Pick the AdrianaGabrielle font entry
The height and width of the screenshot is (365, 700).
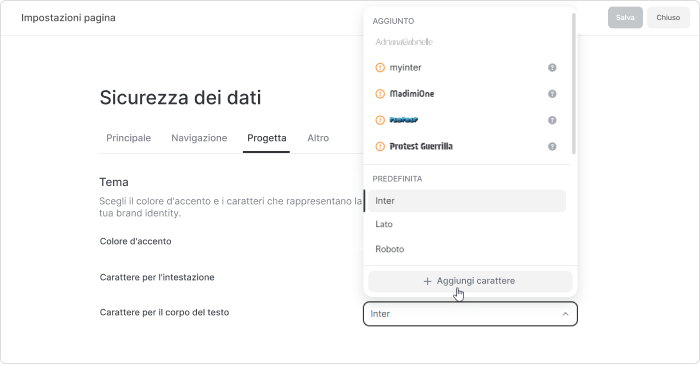[x=467, y=42]
